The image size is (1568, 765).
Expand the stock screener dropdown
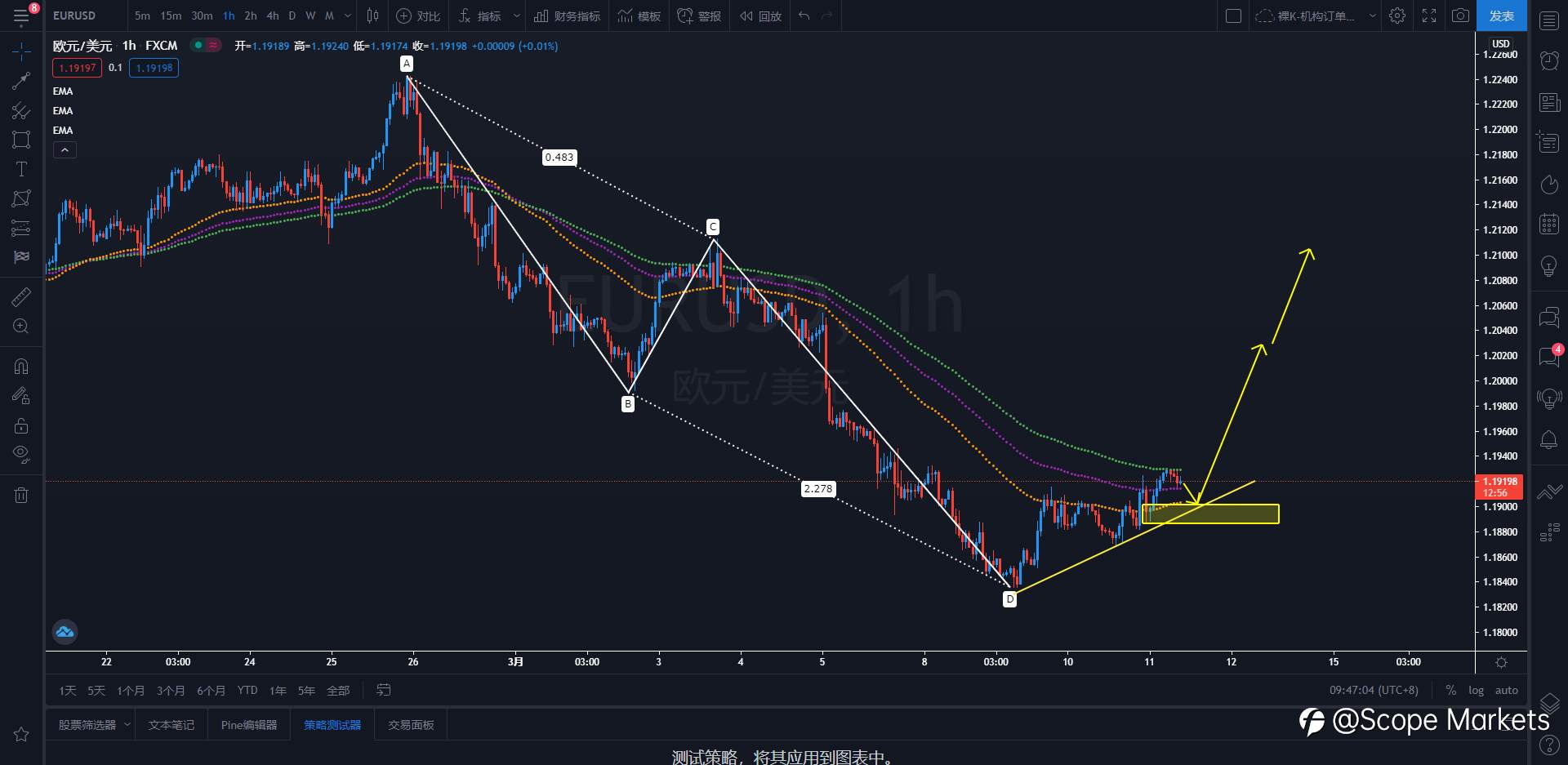(127, 725)
